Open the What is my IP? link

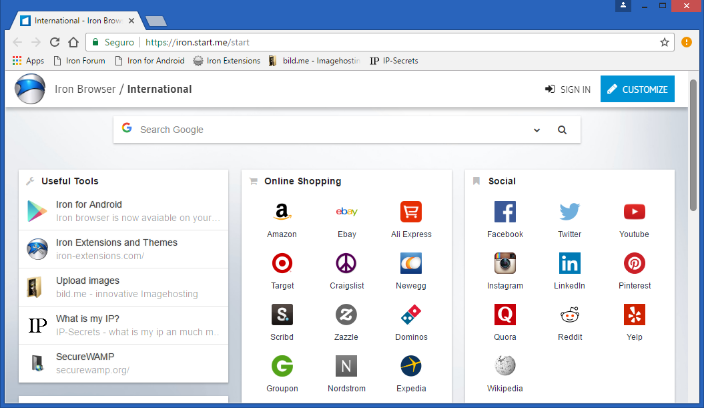pos(123,325)
